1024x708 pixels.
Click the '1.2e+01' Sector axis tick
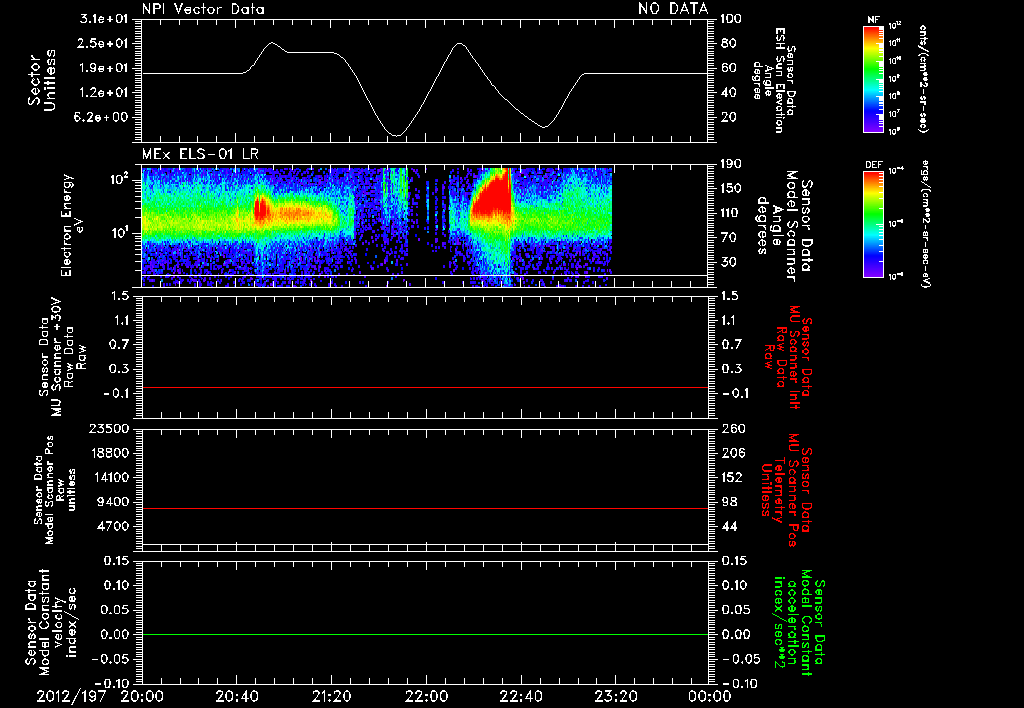click(103, 93)
